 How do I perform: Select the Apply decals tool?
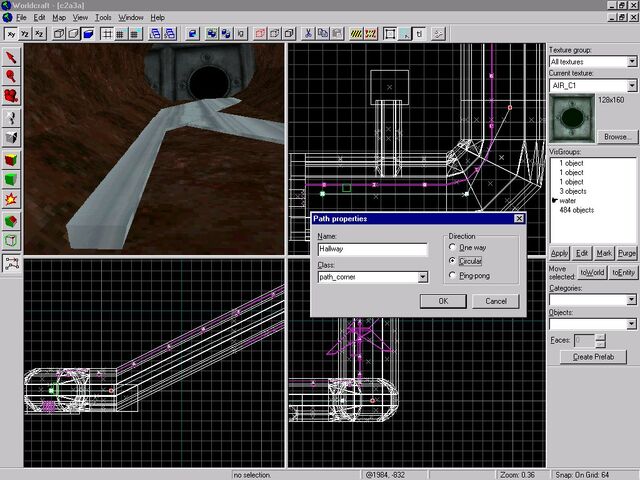11,199
